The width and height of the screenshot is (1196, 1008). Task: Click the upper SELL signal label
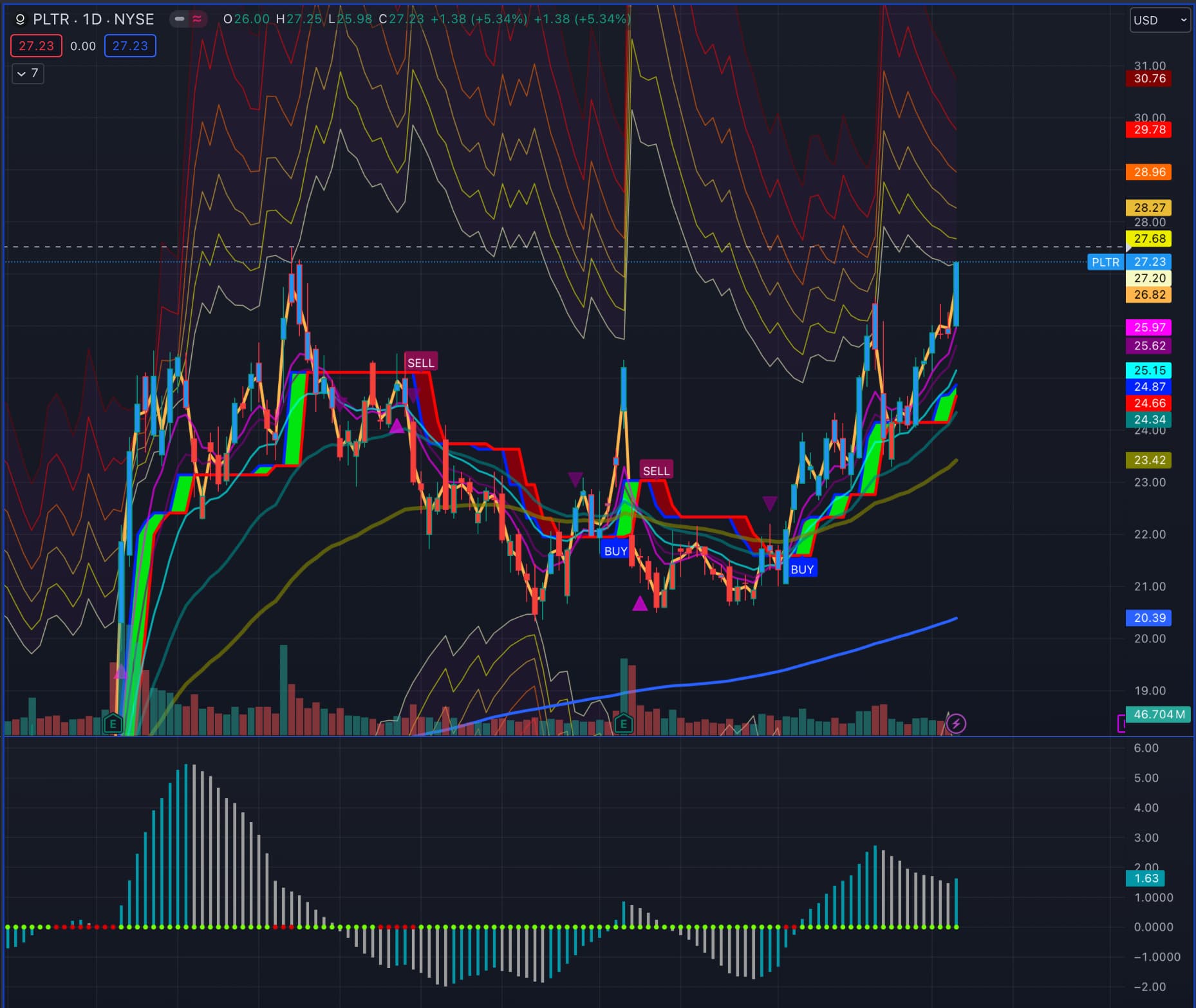point(421,362)
